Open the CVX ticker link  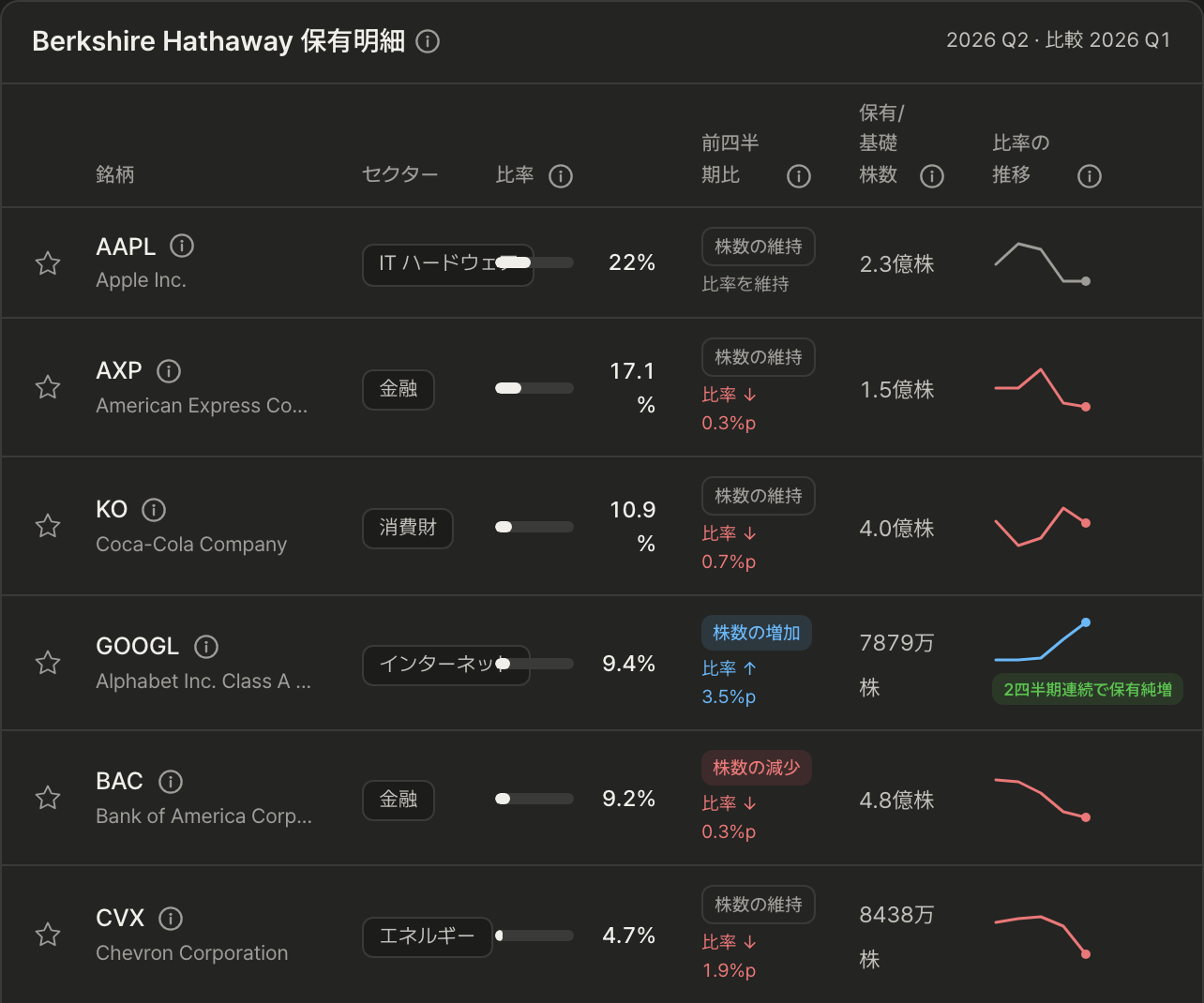click(120, 919)
